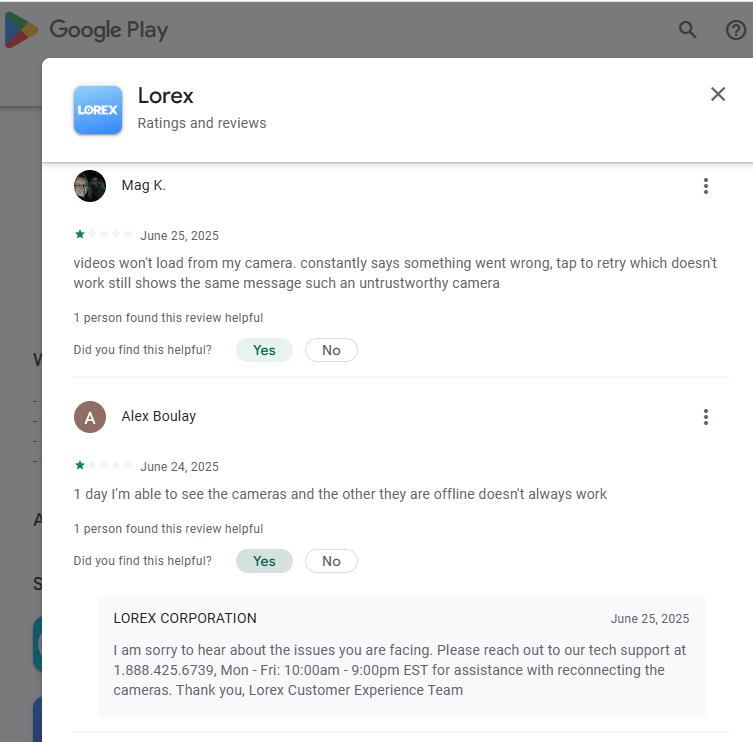753x742 pixels.
Task: Click the date June 24, 2025
Action: (179, 467)
